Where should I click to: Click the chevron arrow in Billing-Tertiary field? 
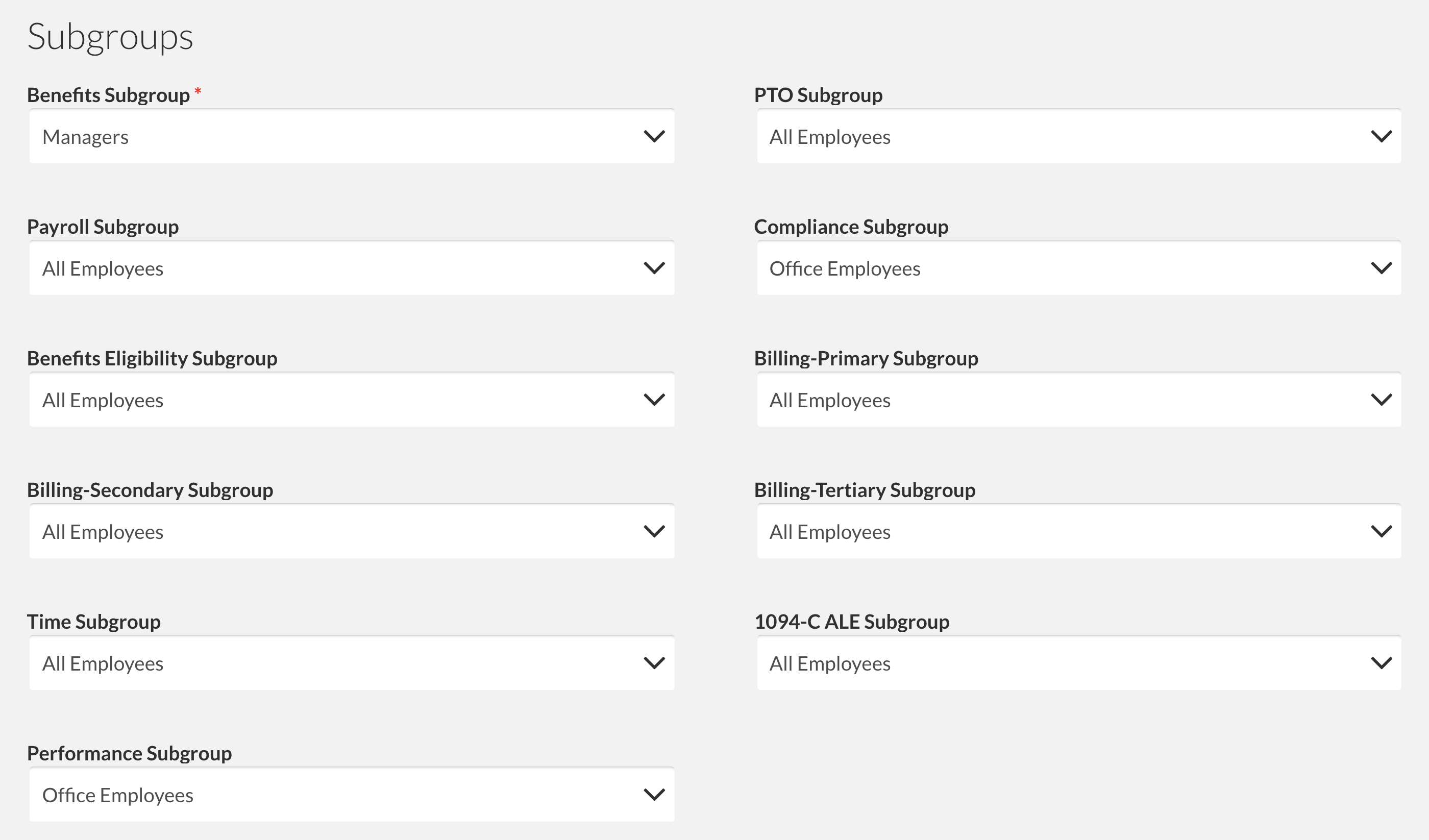click(1382, 531)
